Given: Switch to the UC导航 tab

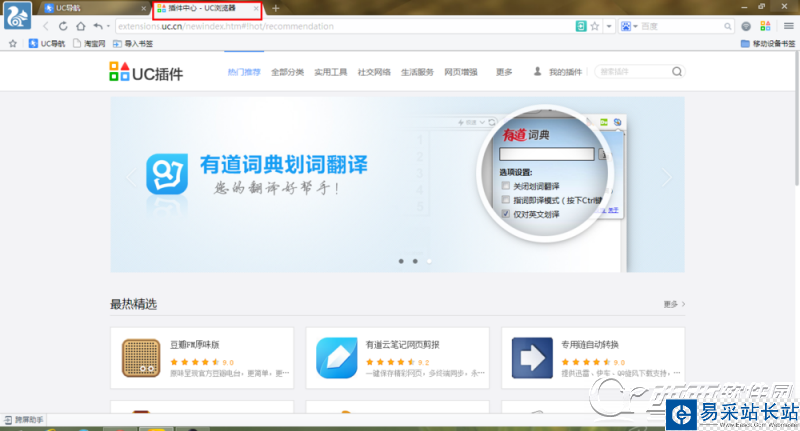Looking at the screenshot, I should 92,8.
